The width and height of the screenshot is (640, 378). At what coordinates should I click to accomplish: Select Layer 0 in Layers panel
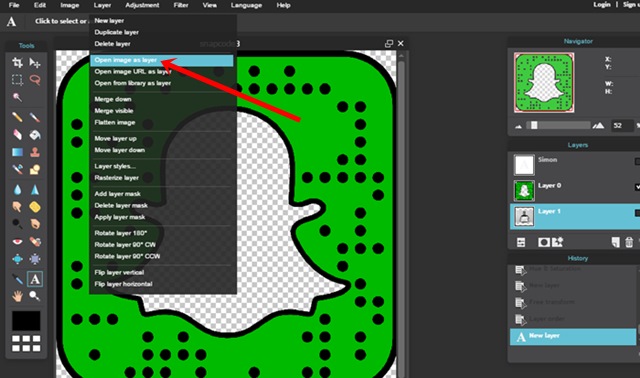[x=575, y=191]
